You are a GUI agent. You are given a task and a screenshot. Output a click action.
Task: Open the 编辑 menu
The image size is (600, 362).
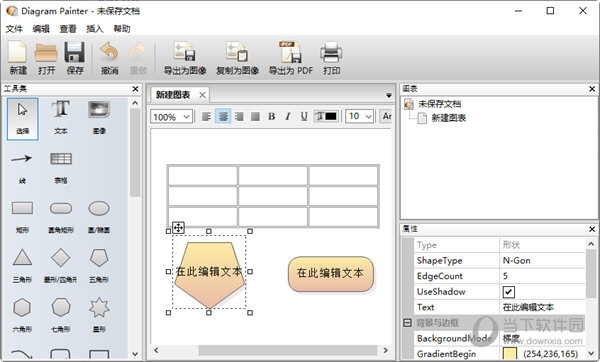(41, 29)
